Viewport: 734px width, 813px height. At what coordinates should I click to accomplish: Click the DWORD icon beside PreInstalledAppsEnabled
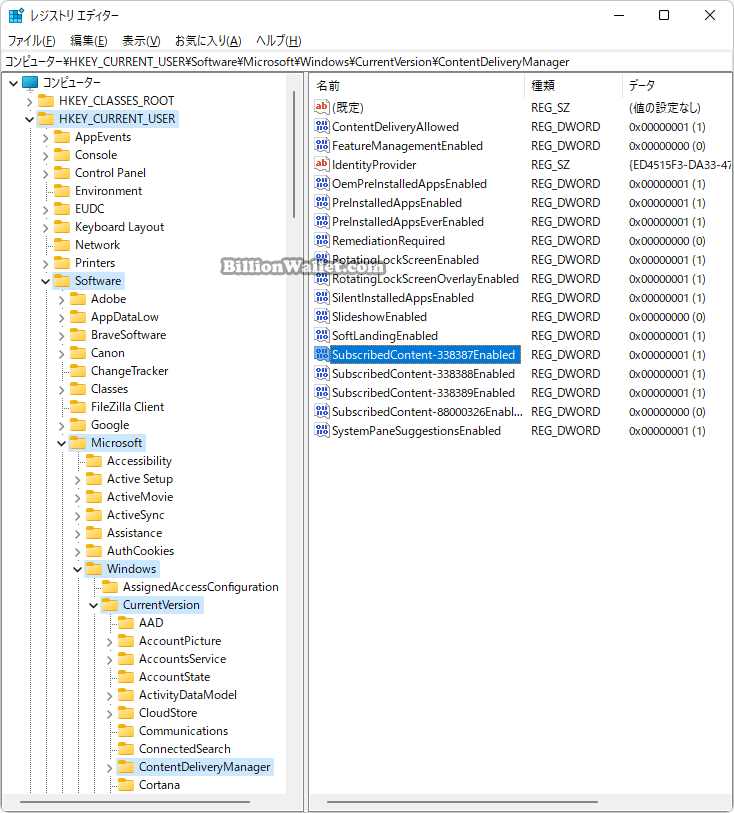click(x=321, y=202)
